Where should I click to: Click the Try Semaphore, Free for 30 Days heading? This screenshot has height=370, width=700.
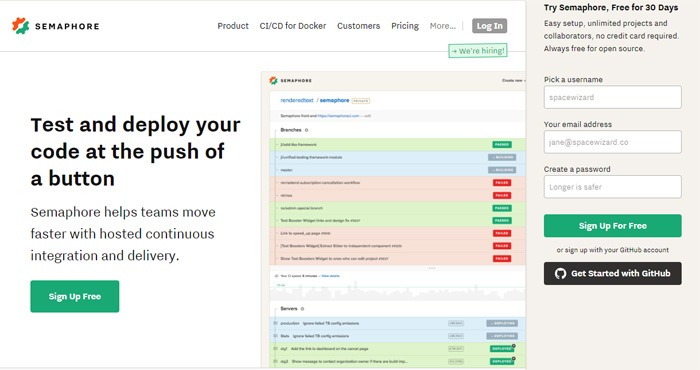click(x=611, y=8)
